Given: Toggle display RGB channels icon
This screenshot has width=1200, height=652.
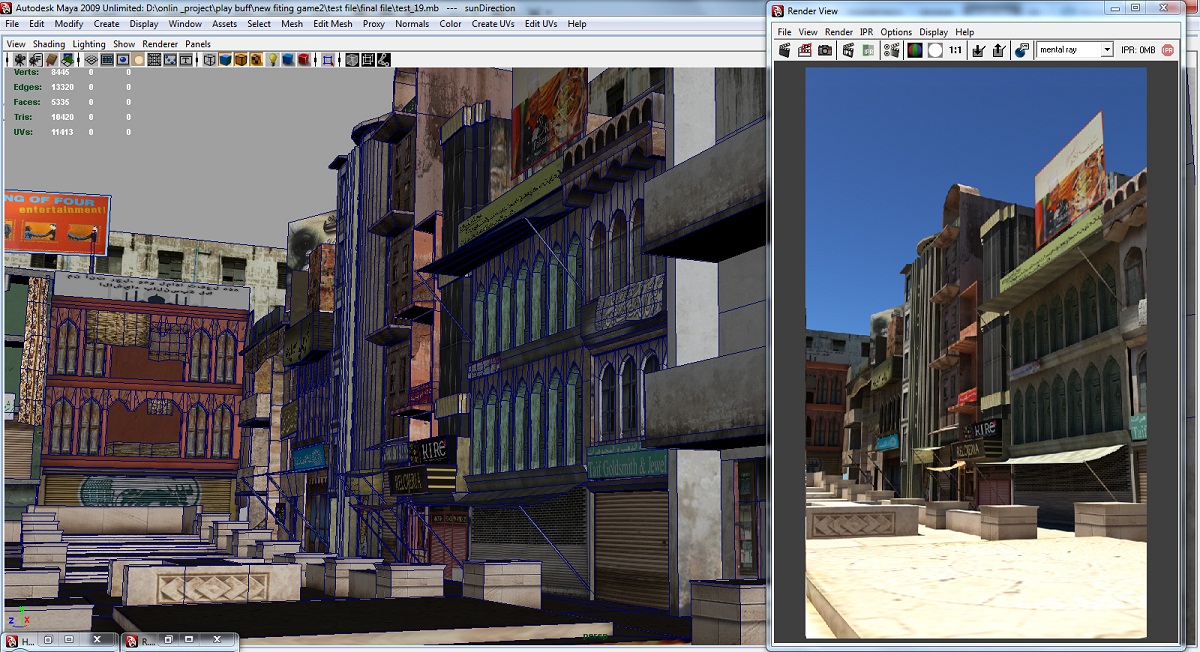Looking at the screenshot, I should 914,50.
